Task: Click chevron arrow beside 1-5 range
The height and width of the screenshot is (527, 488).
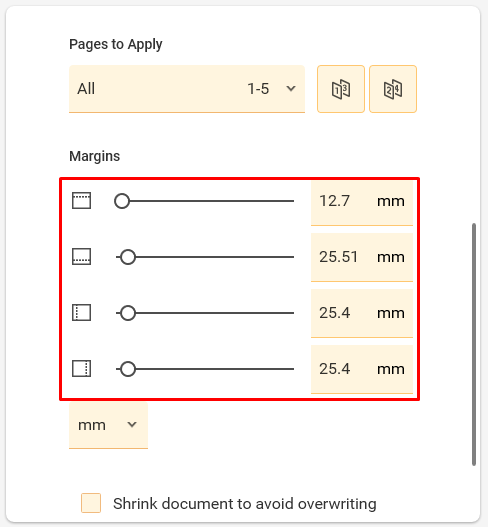Action: [291, 89]
